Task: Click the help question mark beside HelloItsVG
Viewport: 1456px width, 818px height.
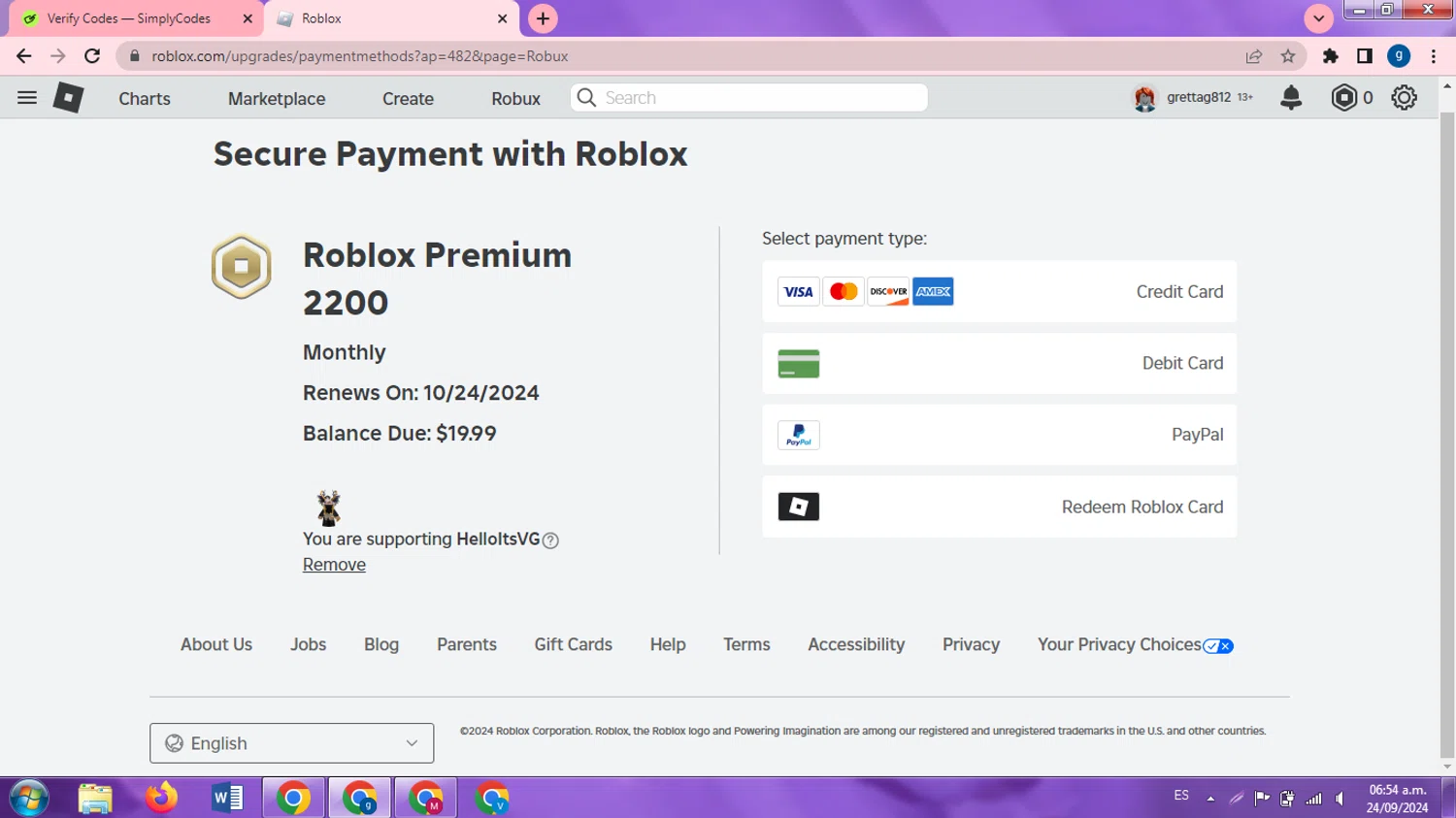Action: [550, 540]
